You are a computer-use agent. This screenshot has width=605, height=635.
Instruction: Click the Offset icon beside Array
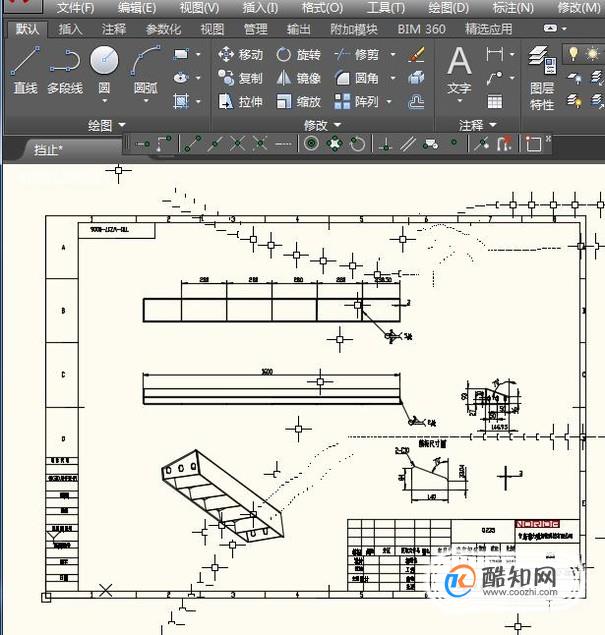tap(416, 101)
